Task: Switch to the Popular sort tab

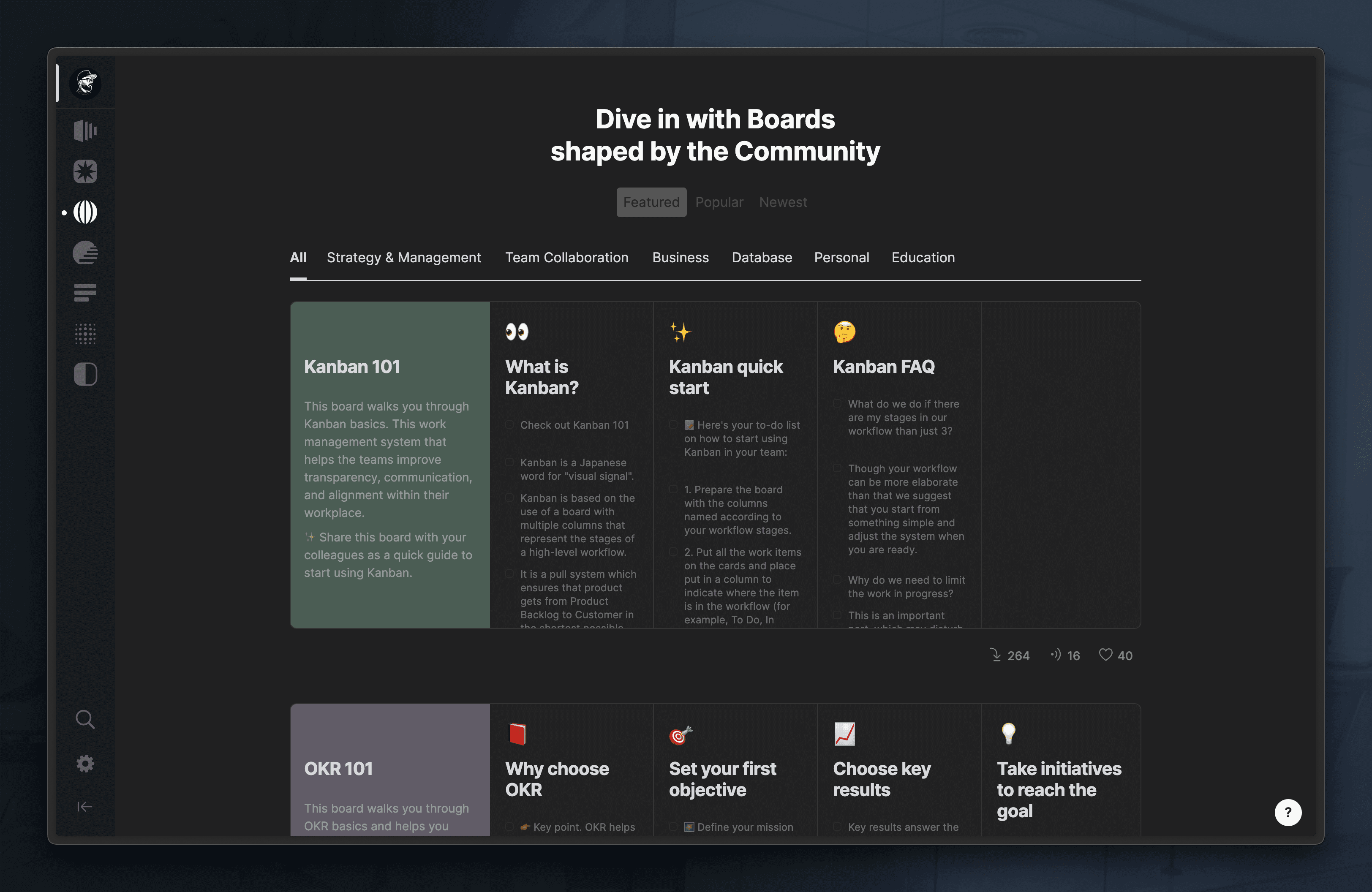Action: 719,202
